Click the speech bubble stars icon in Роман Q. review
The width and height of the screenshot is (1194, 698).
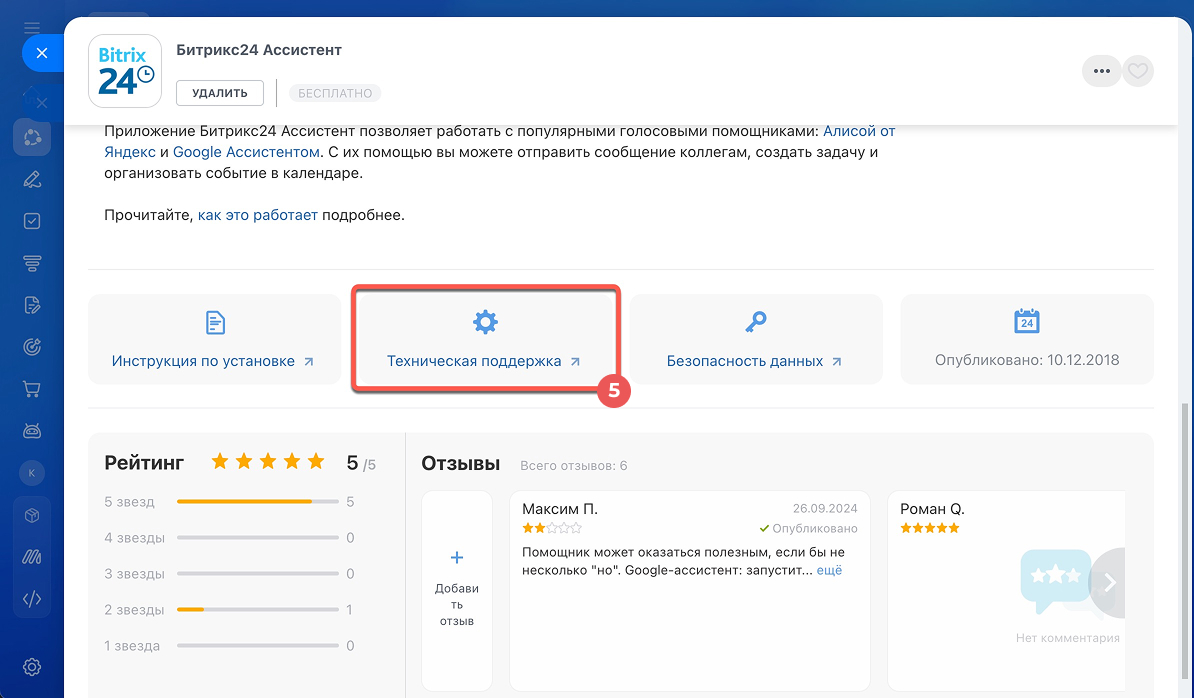point(1055,580)
